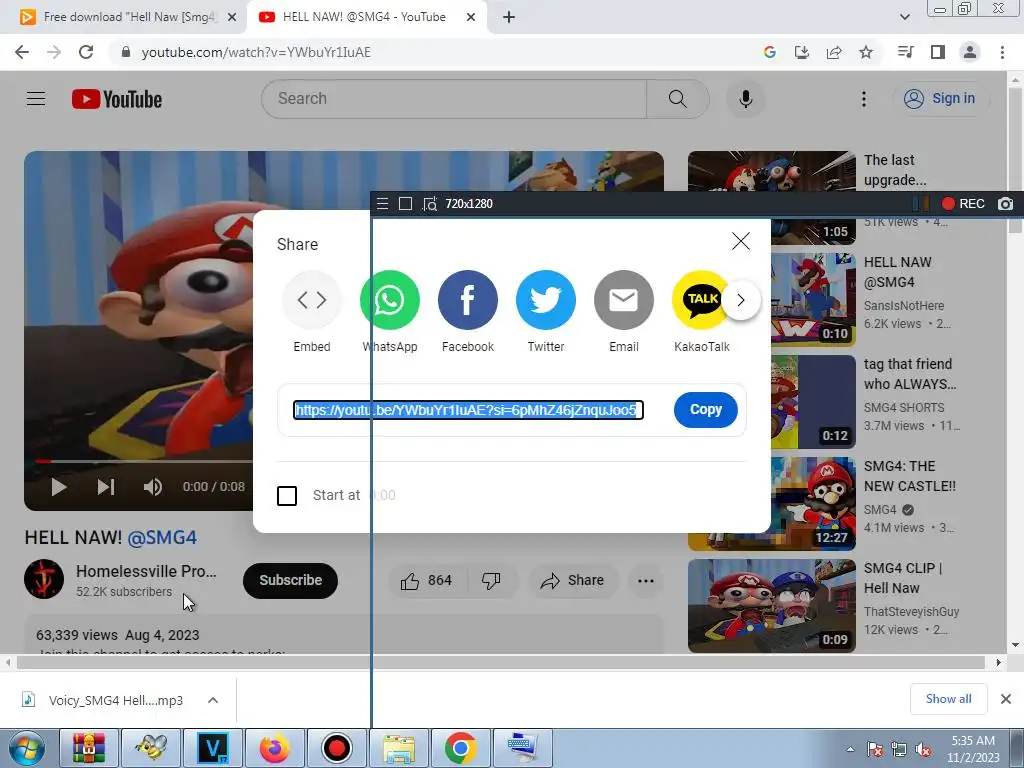Share this page icon in address bar
Image resolution: width=1024 pixels, height=768 pixels.
coord(834,52)
